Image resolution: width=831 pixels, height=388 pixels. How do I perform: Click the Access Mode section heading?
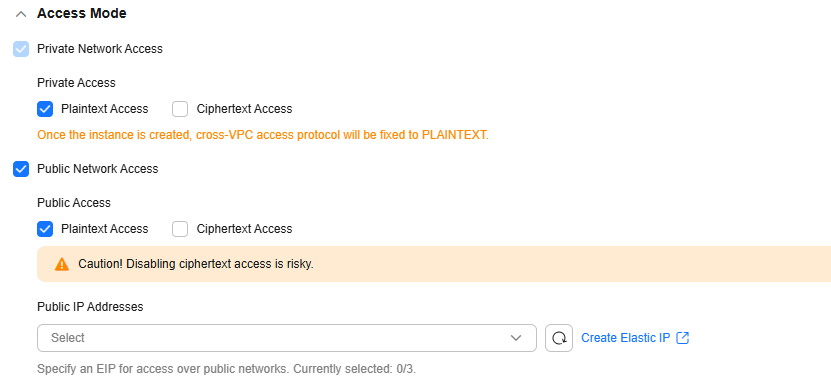(82, 14)
